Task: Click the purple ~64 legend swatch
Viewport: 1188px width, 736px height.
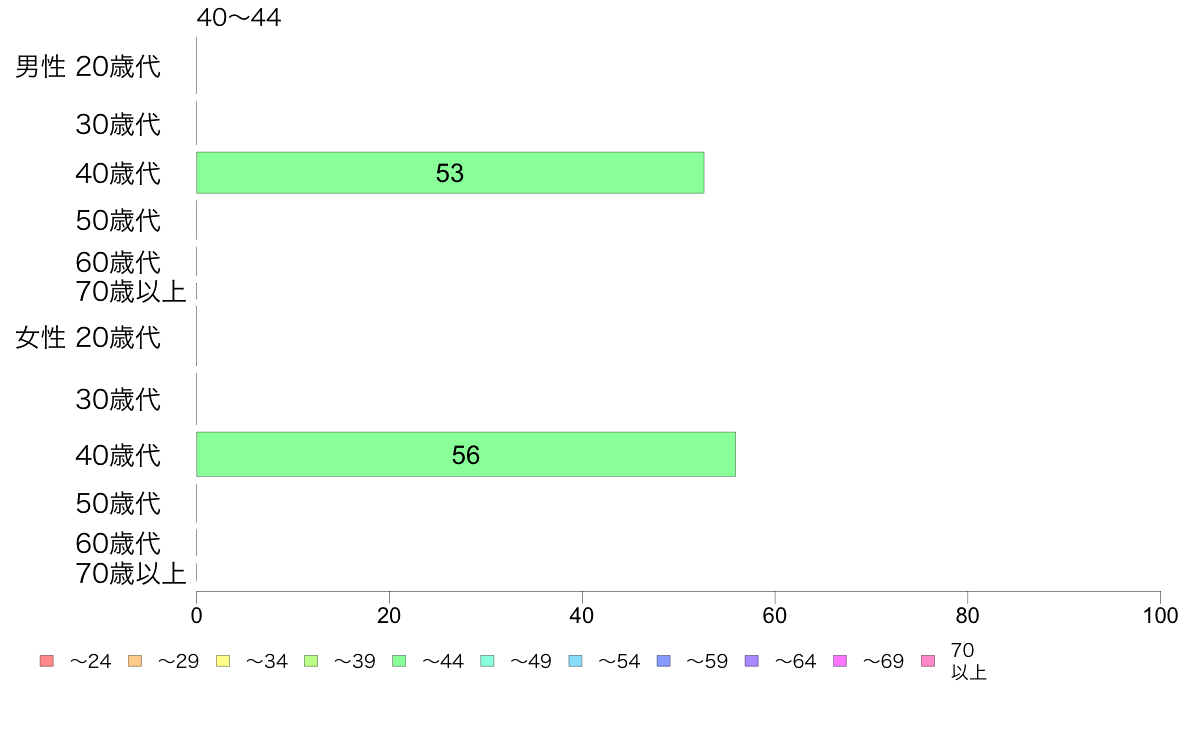Action: (x=752, y=661)
